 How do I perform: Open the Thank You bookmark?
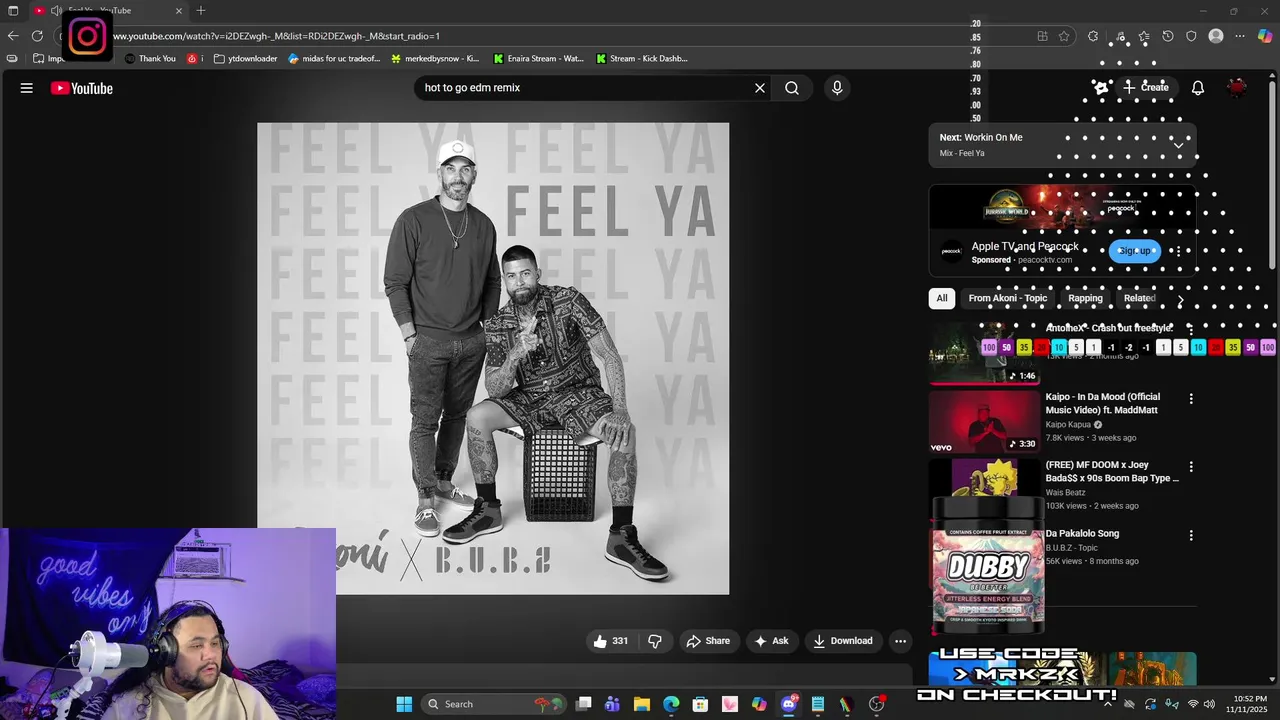pos(149,59)
